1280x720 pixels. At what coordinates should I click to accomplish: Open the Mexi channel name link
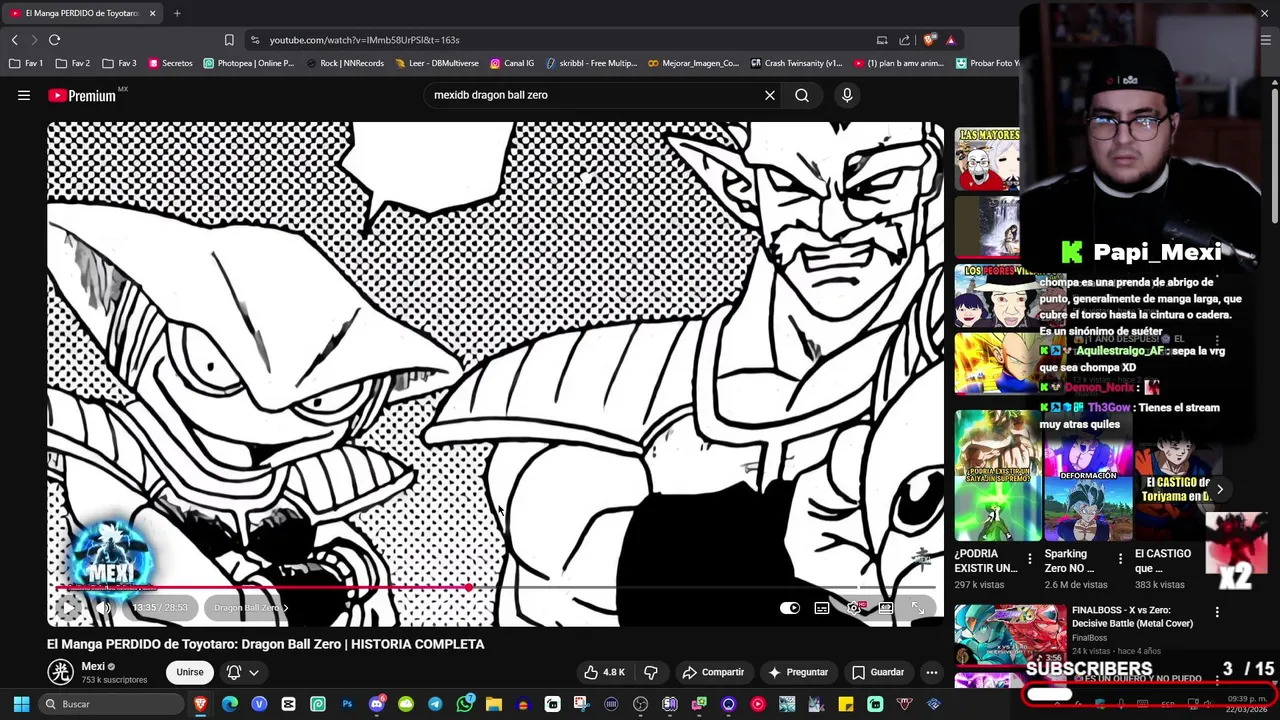coord(93,666)
